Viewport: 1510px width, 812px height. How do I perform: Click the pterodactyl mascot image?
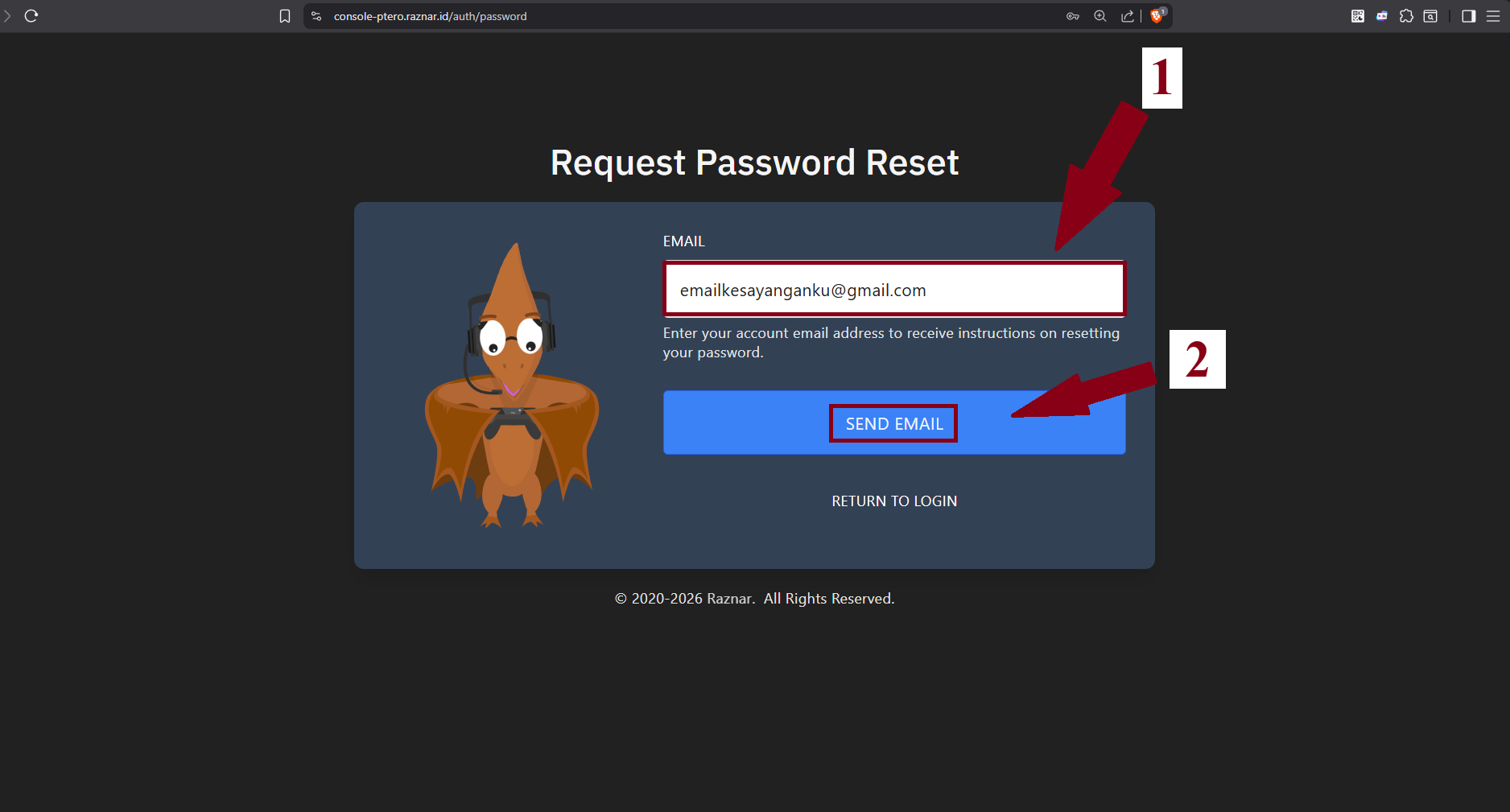click(512, 386)
